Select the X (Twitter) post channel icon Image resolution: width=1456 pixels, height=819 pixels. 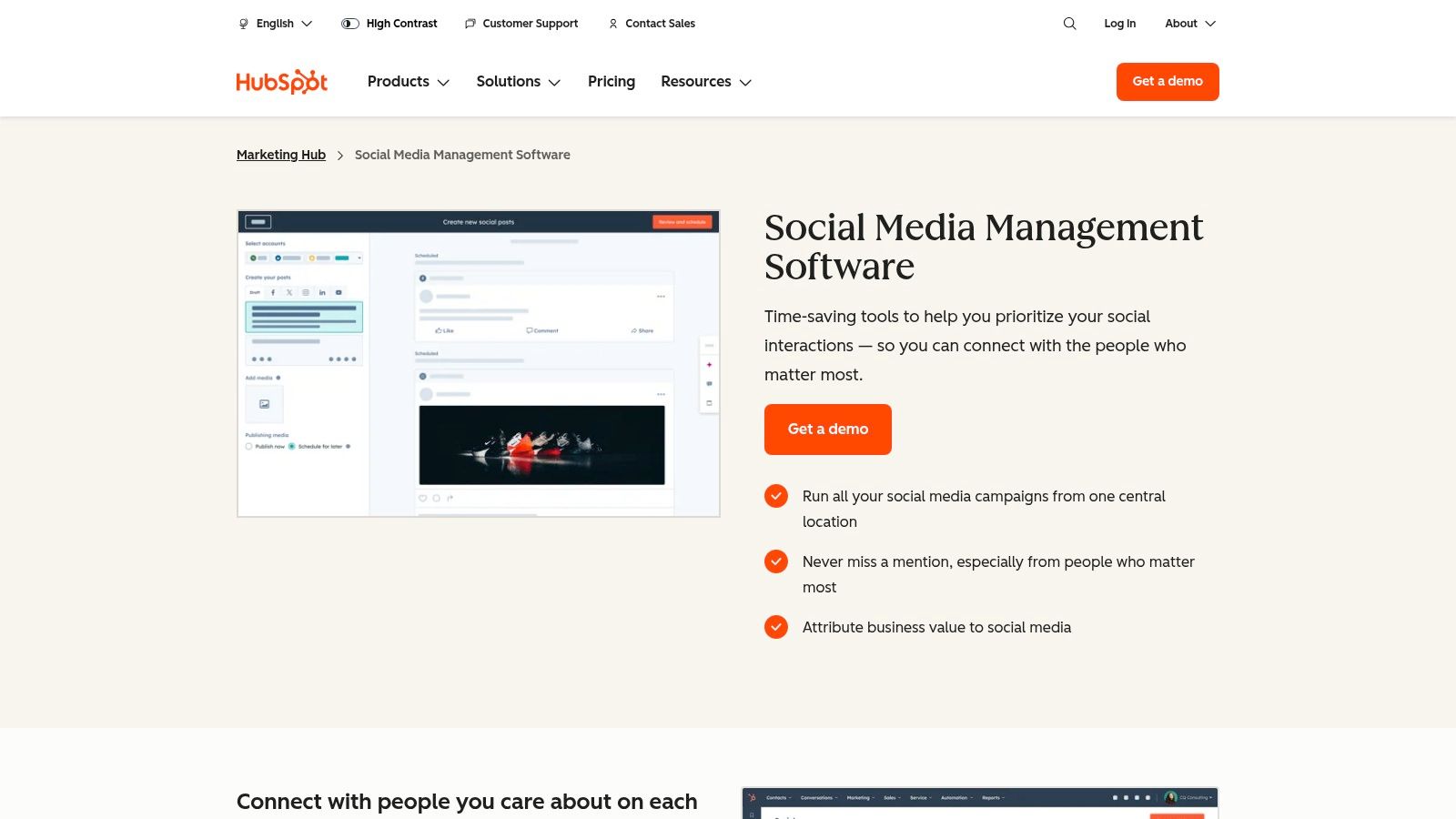point(289,292)
